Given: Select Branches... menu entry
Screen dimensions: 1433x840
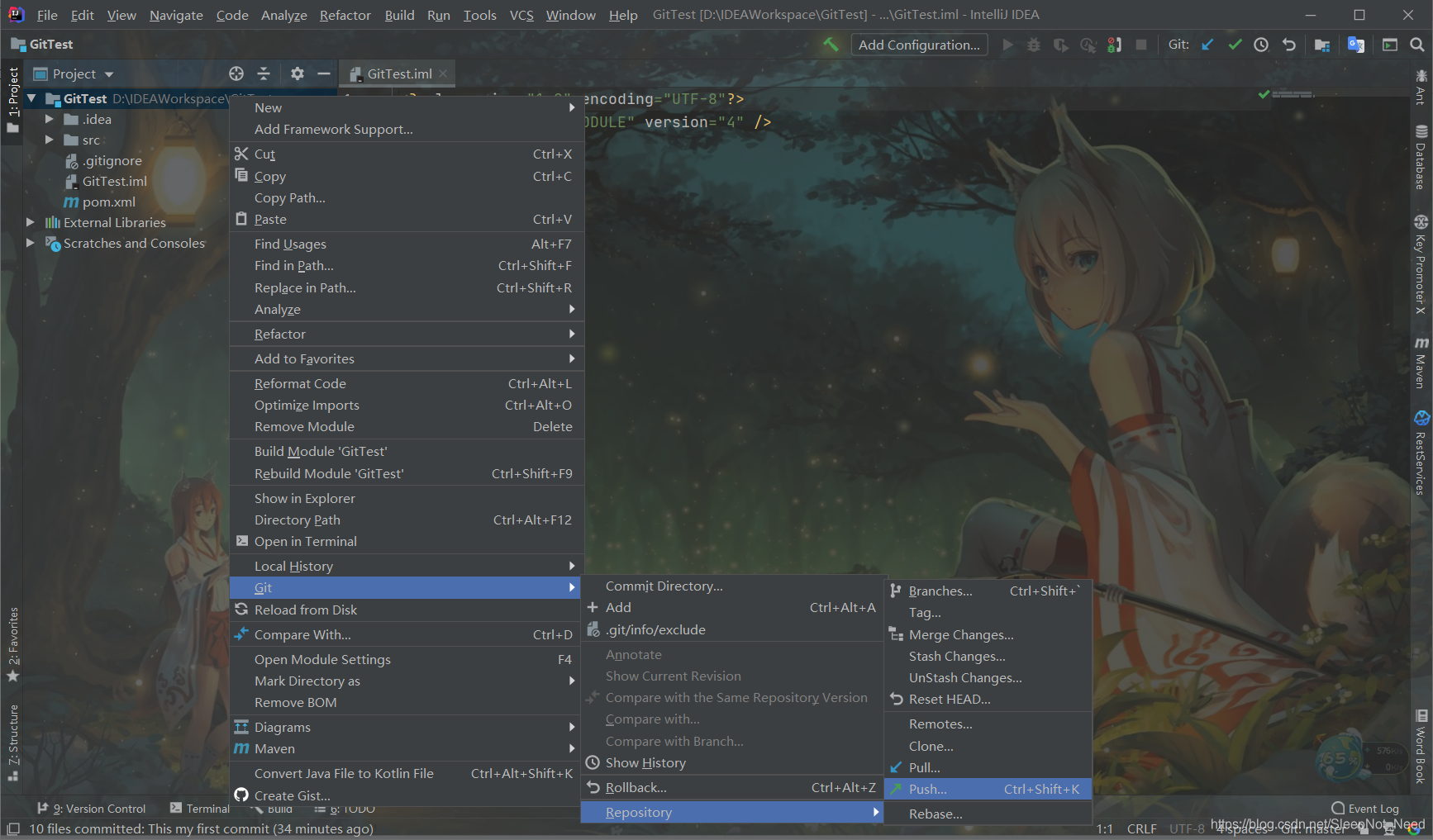Looking at the screenshot, I should [x=988, y=591].
